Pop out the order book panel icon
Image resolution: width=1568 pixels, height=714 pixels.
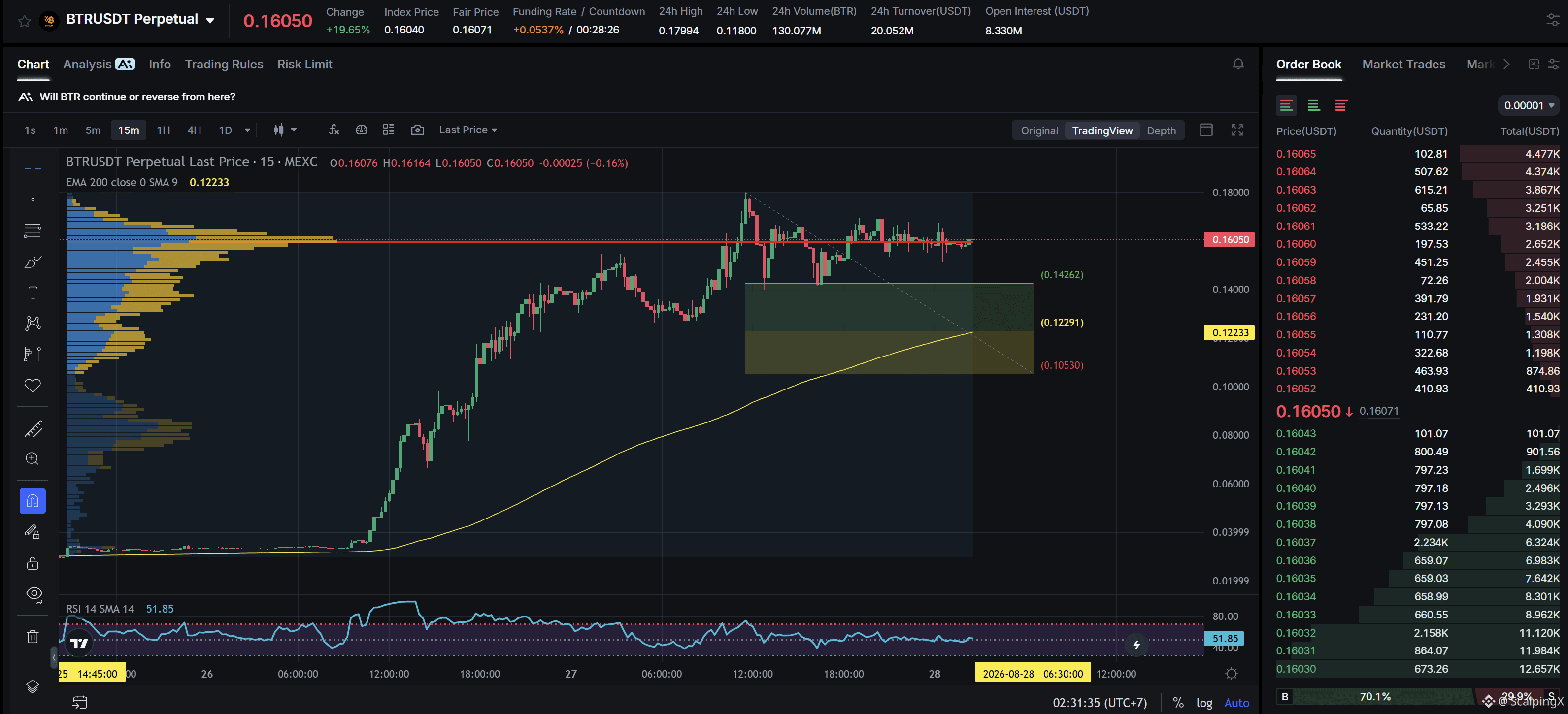click(x=1534, y=64)
